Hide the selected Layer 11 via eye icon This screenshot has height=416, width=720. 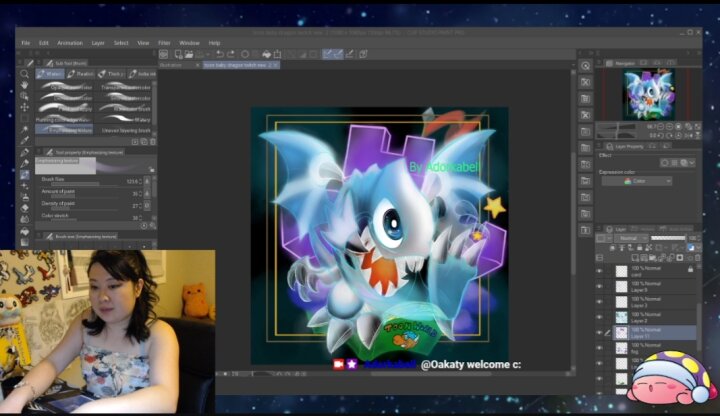tap(599, 332)
